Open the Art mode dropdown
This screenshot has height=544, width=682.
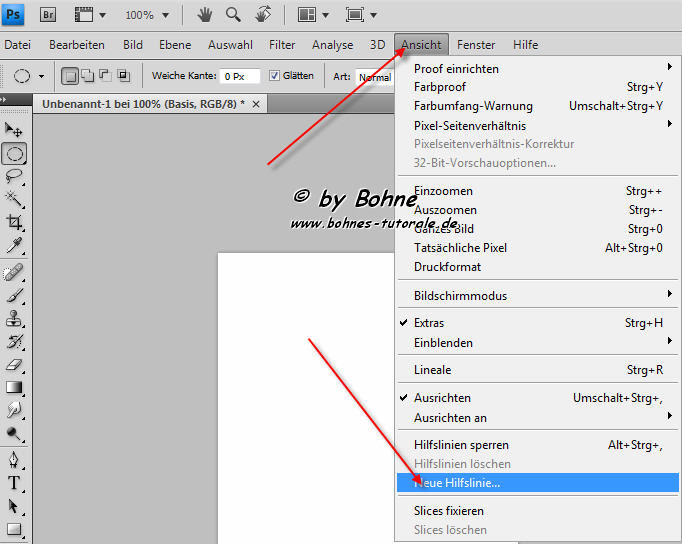coord(374,77)
